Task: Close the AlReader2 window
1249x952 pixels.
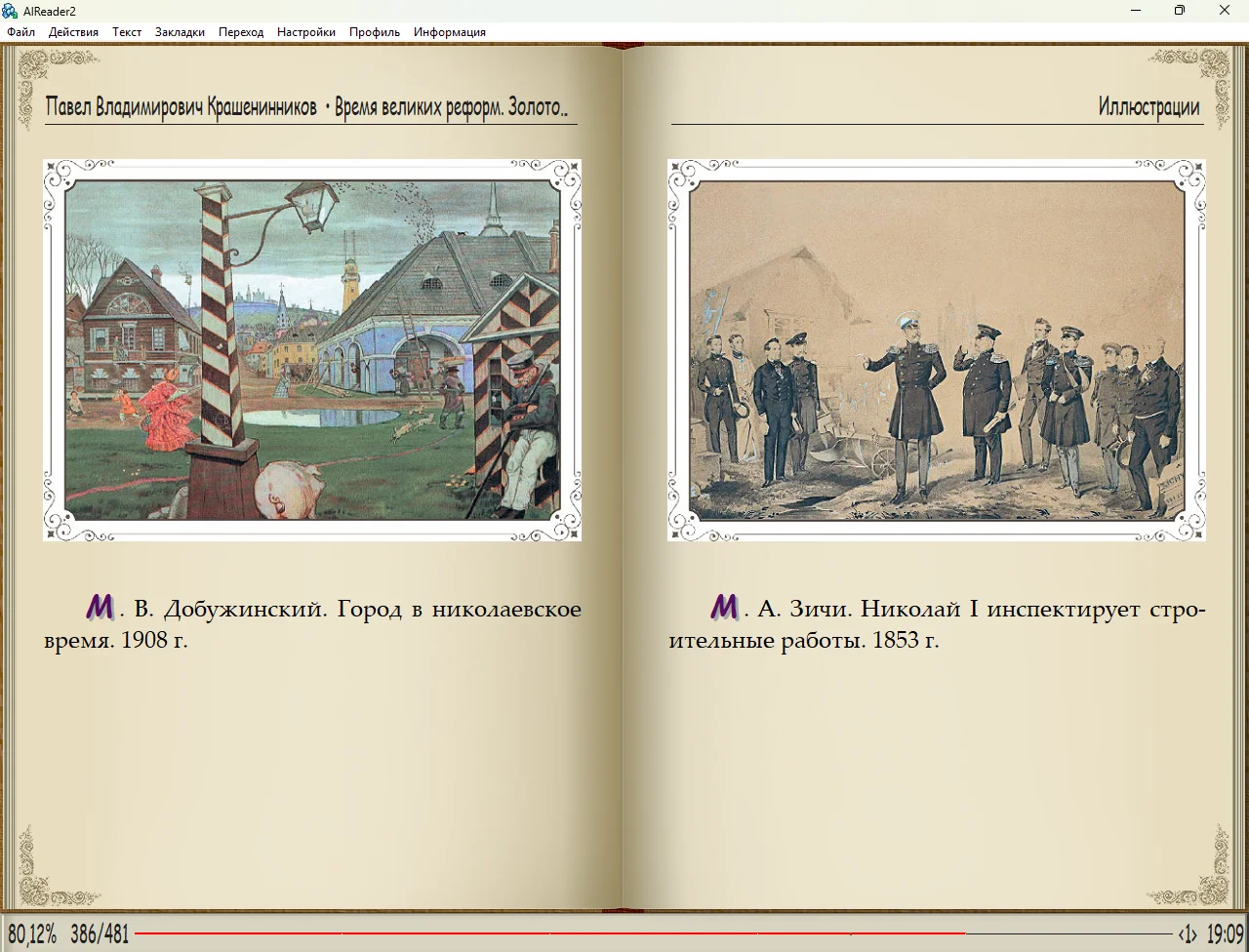Action: 1225,11
